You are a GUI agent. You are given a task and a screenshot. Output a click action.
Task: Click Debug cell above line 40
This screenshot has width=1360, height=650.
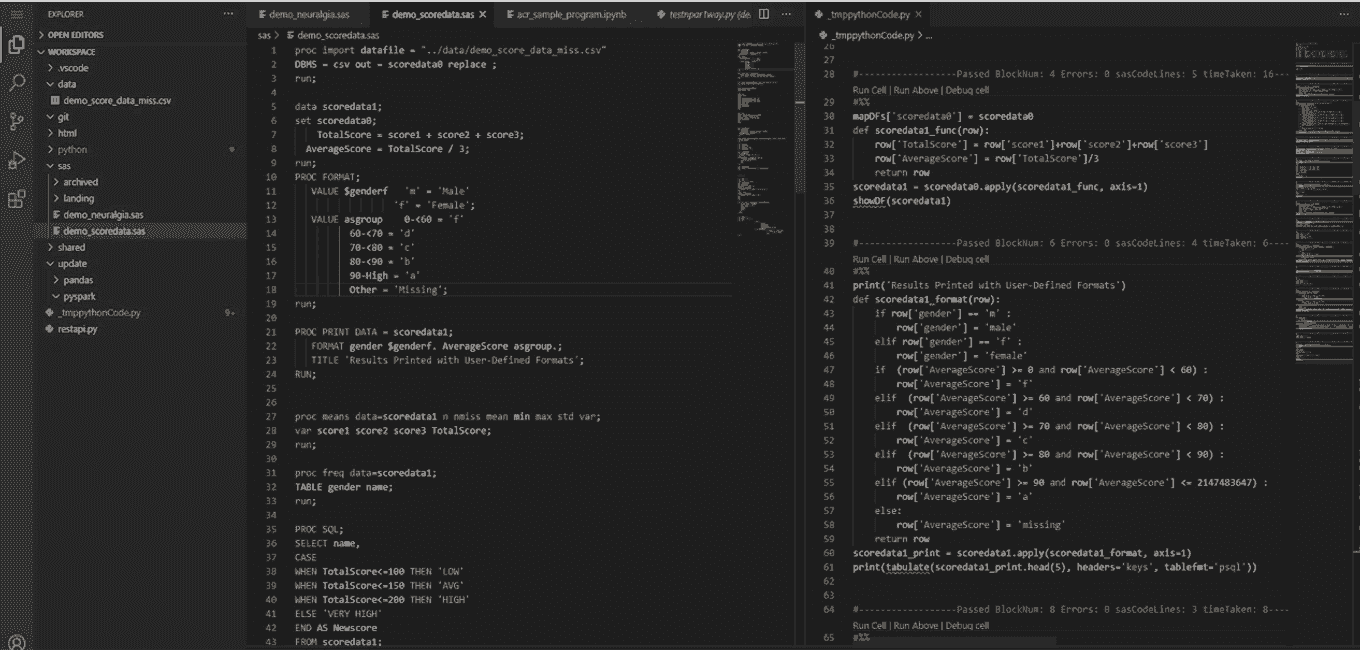point(966,259)
